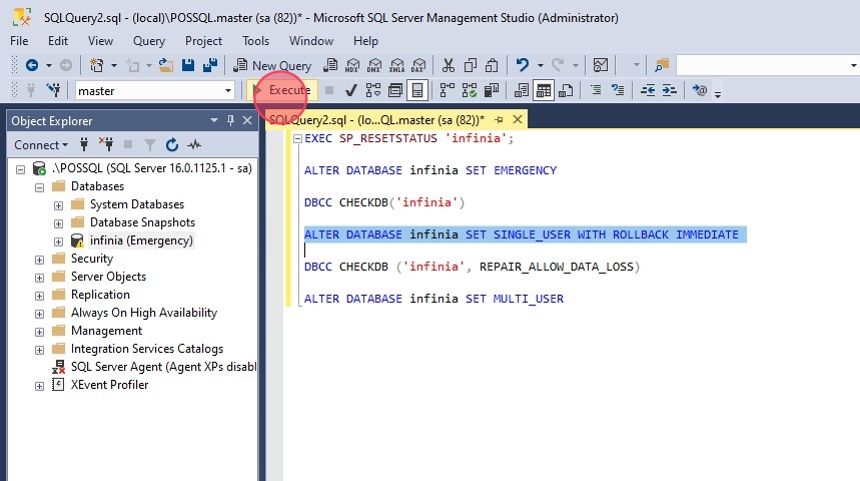The image size is (860, 481).
Task: Decrease indent of selected lines
Action: click(x=648, y=90)
